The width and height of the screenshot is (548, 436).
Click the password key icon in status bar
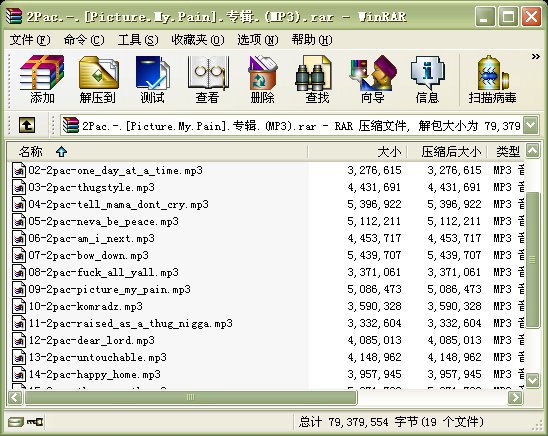pyautogui.click(x=35, y=422)
